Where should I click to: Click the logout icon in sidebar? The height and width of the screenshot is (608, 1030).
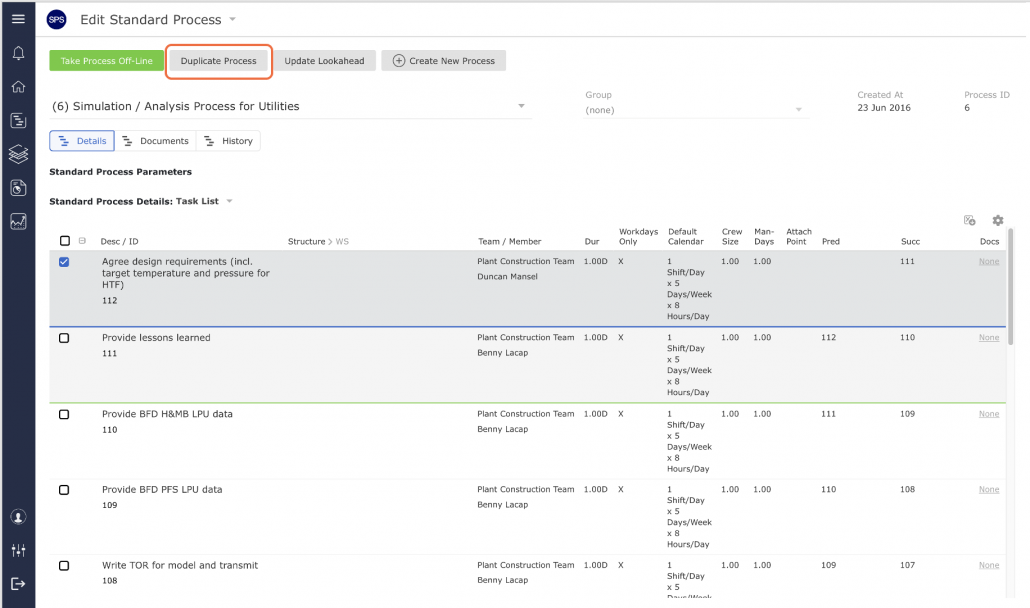pyautogui.click(x=18, y=584)
